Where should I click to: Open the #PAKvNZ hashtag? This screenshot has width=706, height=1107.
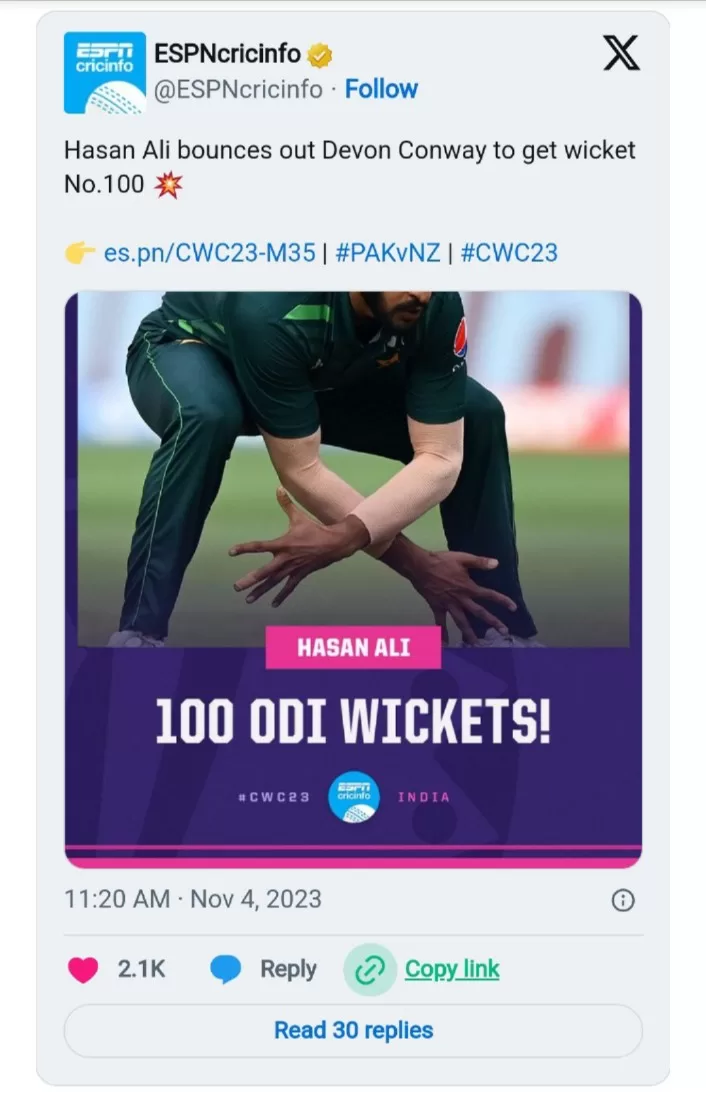pos(388,253)
